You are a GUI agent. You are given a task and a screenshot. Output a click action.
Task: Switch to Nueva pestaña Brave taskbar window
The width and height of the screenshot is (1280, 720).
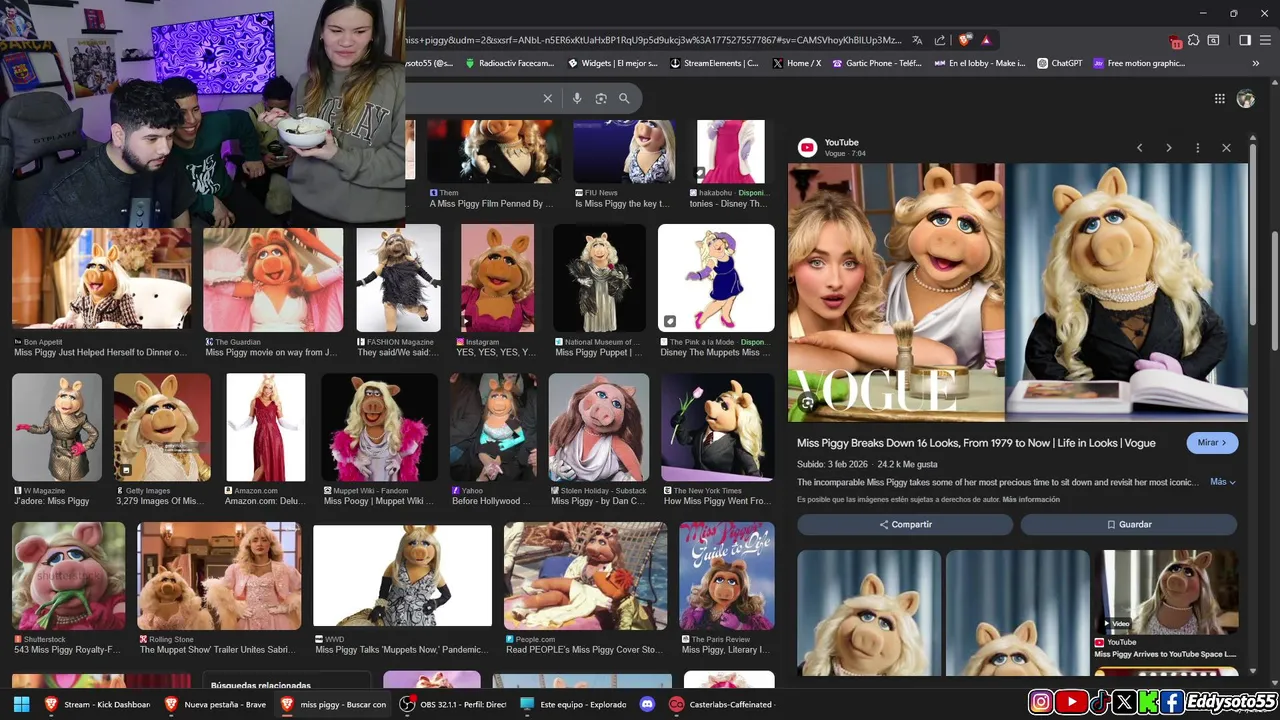click(216, 704)
